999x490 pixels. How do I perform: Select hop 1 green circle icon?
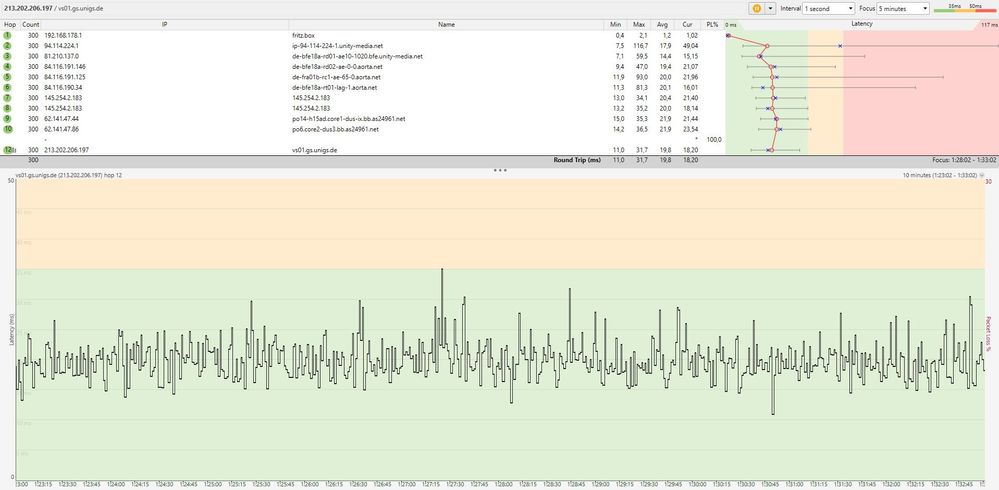[x=6, y=35]
